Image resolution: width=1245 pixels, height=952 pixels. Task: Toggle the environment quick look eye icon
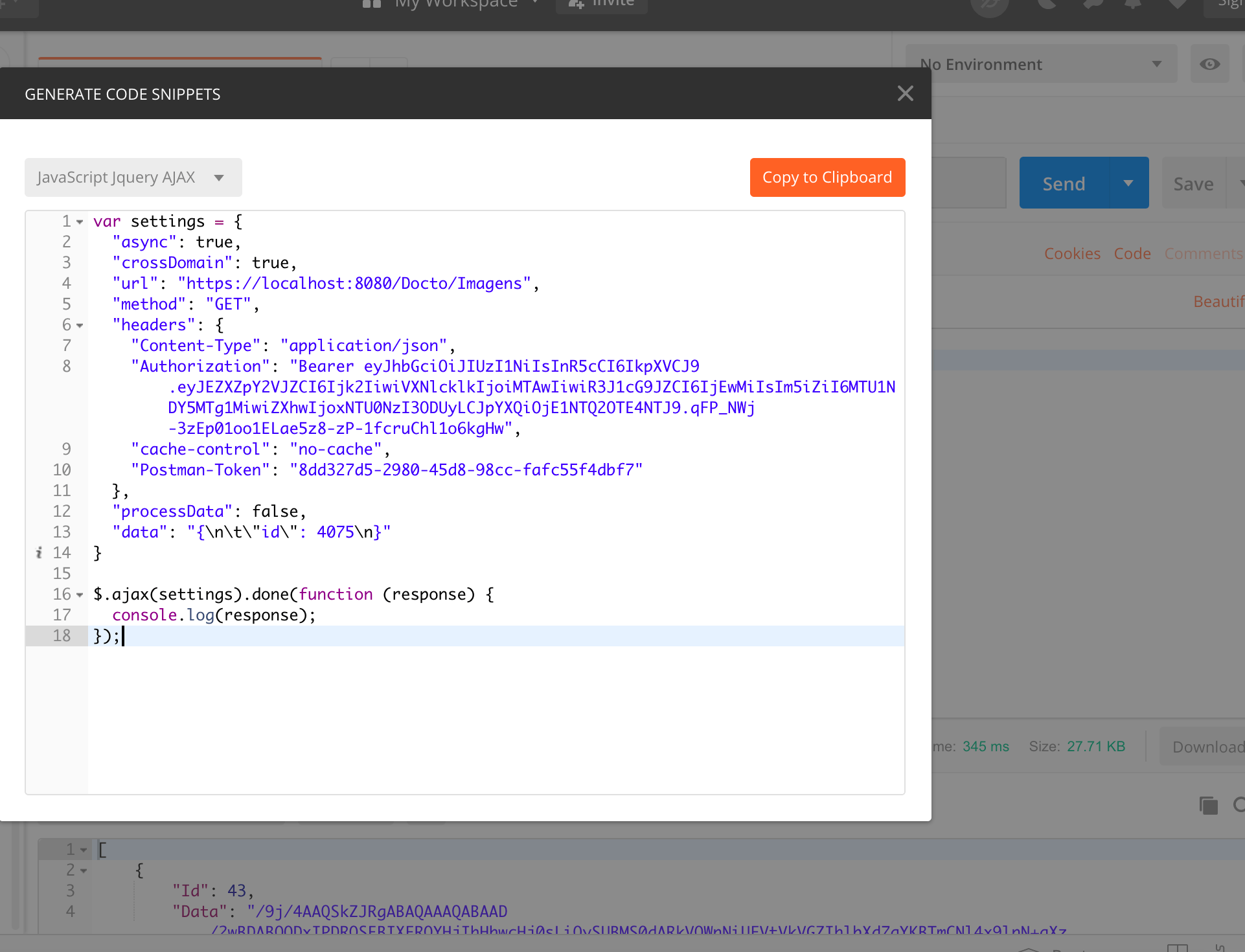[1209, 63]
